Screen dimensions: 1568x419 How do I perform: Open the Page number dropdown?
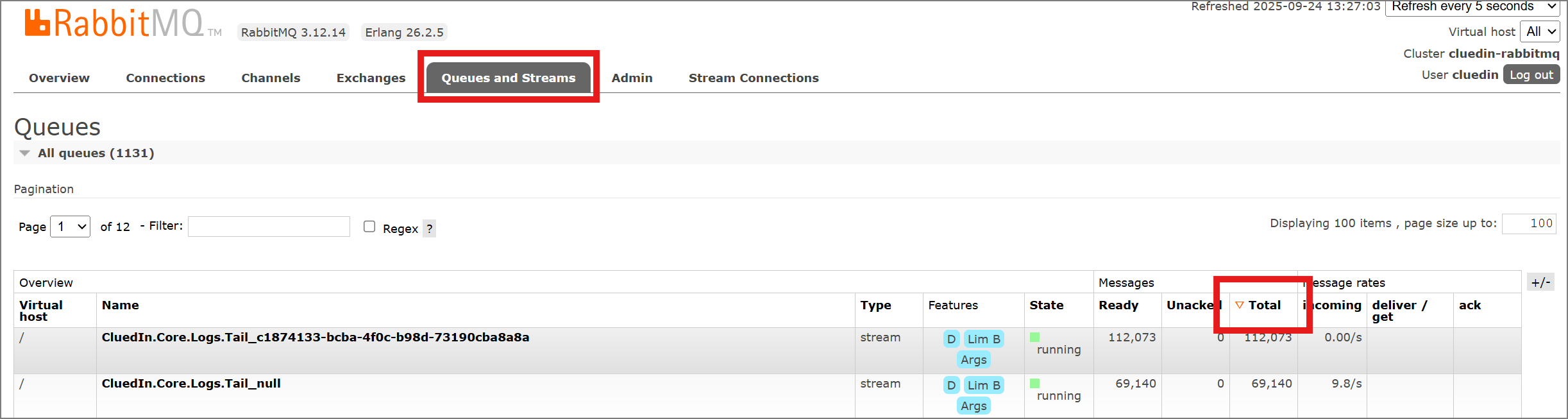(70, 227)
